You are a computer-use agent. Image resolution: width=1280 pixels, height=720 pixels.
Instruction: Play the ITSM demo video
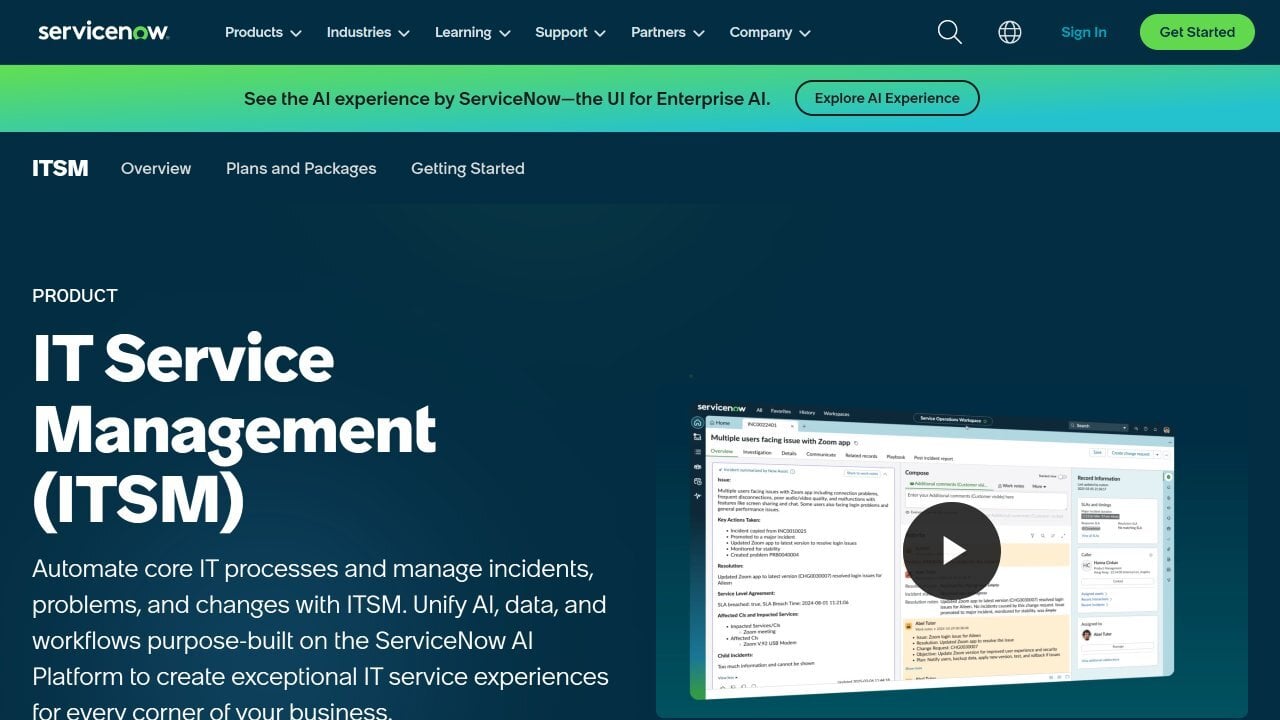click(952, 550)
